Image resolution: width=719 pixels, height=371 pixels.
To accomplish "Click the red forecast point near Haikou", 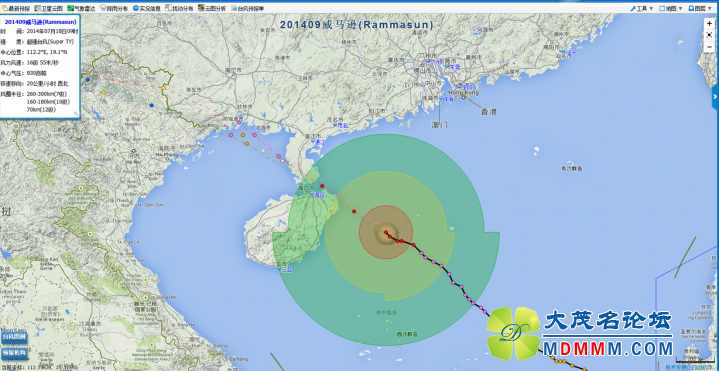I will coord(322,186).
